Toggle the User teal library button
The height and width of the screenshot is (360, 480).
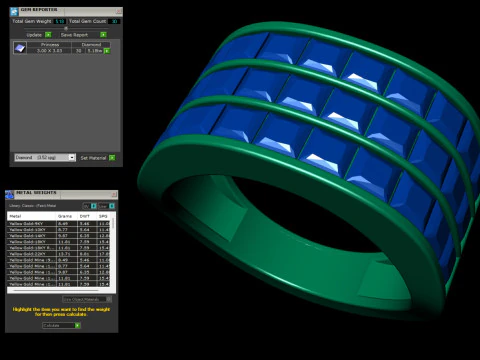coord(112,206)
